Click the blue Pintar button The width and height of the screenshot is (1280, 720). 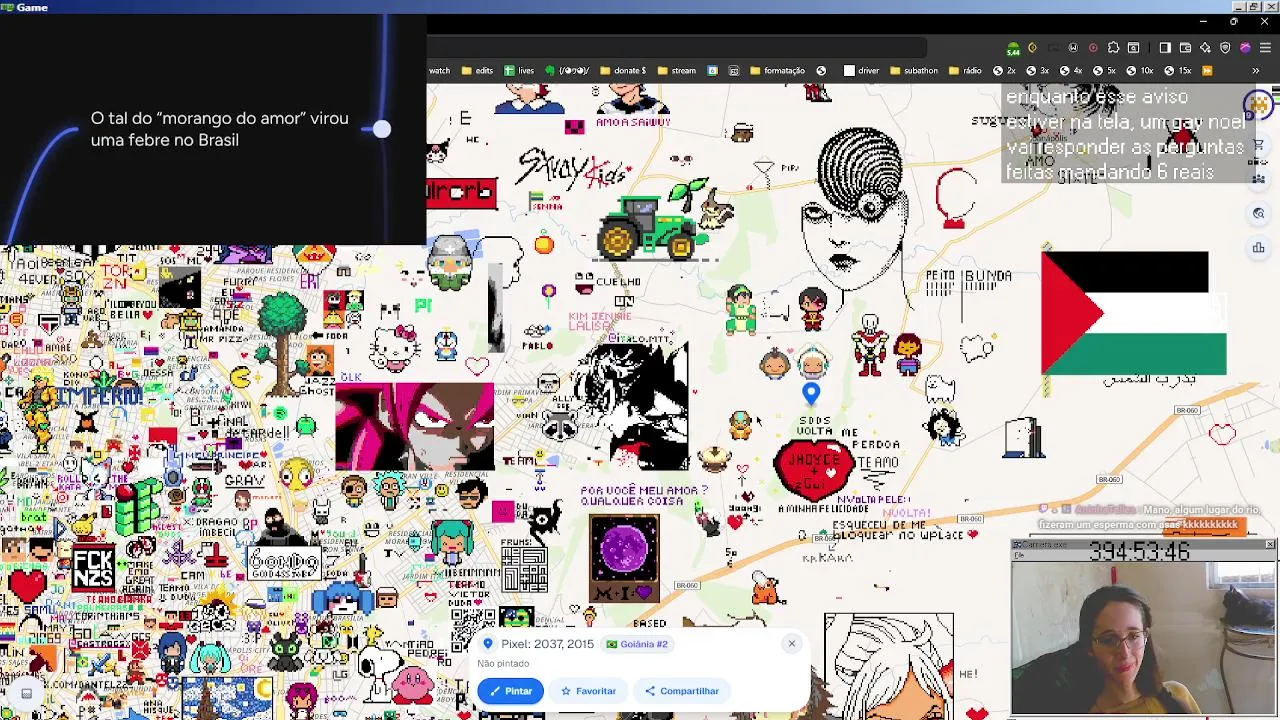tap(510, 691)
